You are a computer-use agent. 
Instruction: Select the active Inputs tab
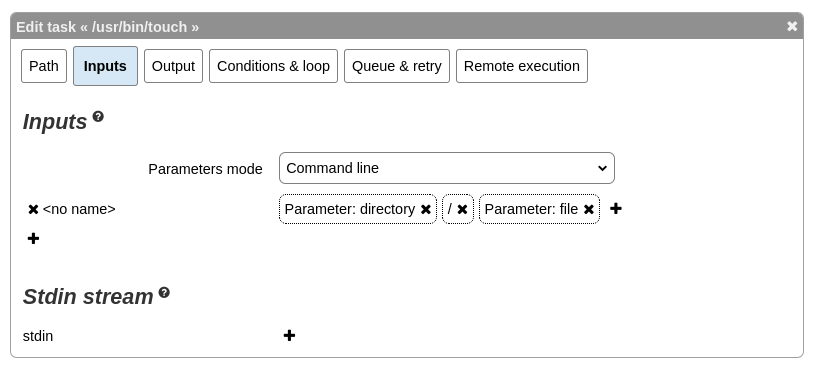[106, 66]
